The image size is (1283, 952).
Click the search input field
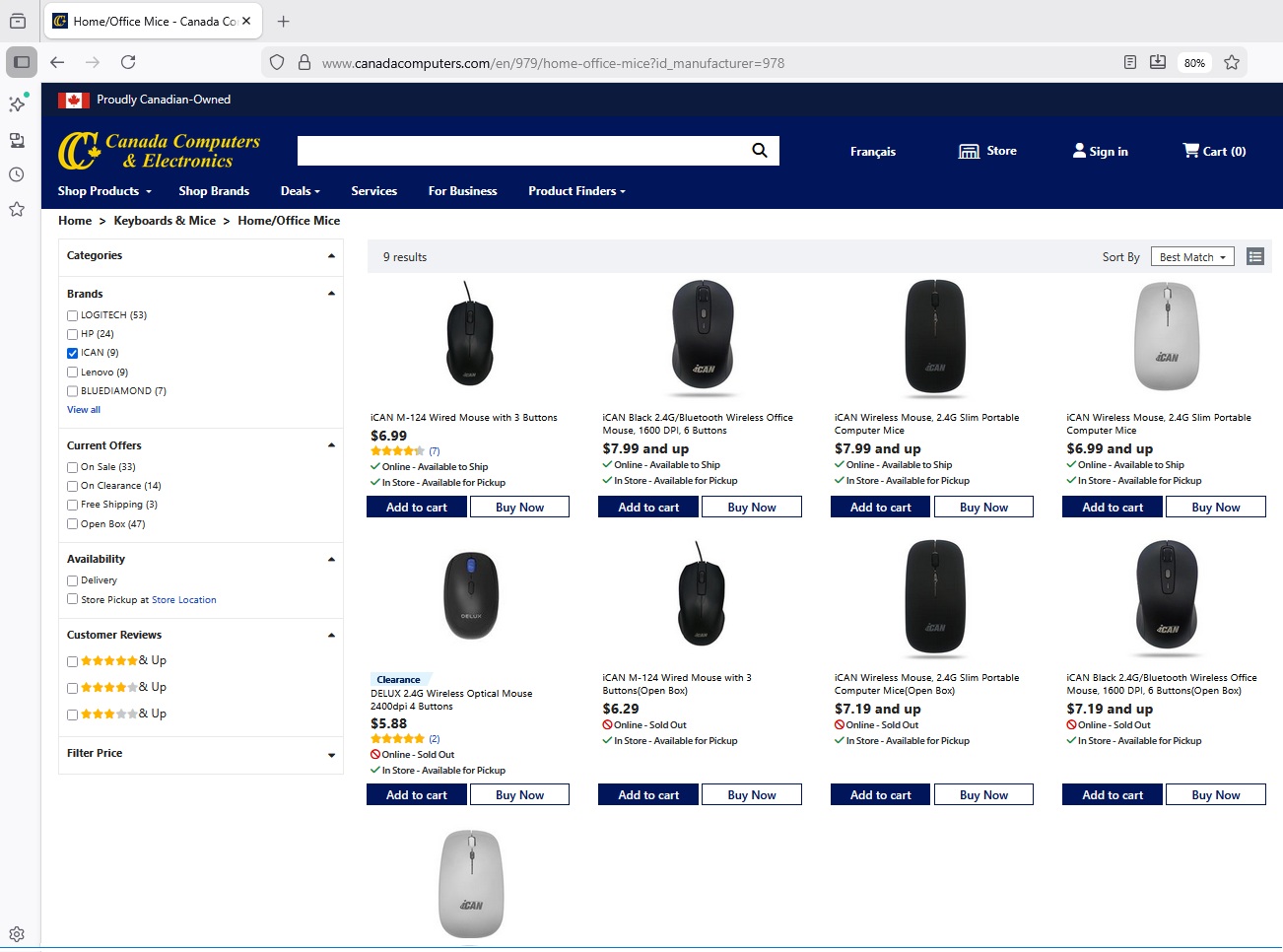520,151
